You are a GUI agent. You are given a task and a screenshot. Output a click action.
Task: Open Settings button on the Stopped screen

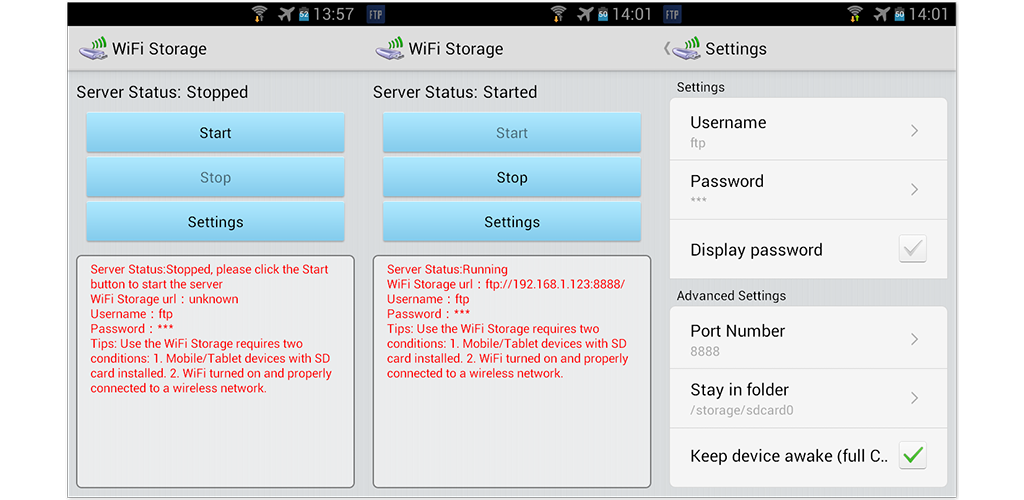[x=216, y=222]
